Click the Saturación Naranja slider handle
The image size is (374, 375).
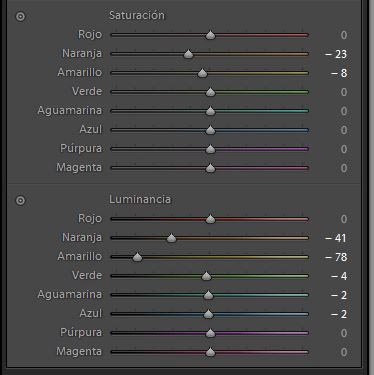pyautogui.click(x=188, y=54)
